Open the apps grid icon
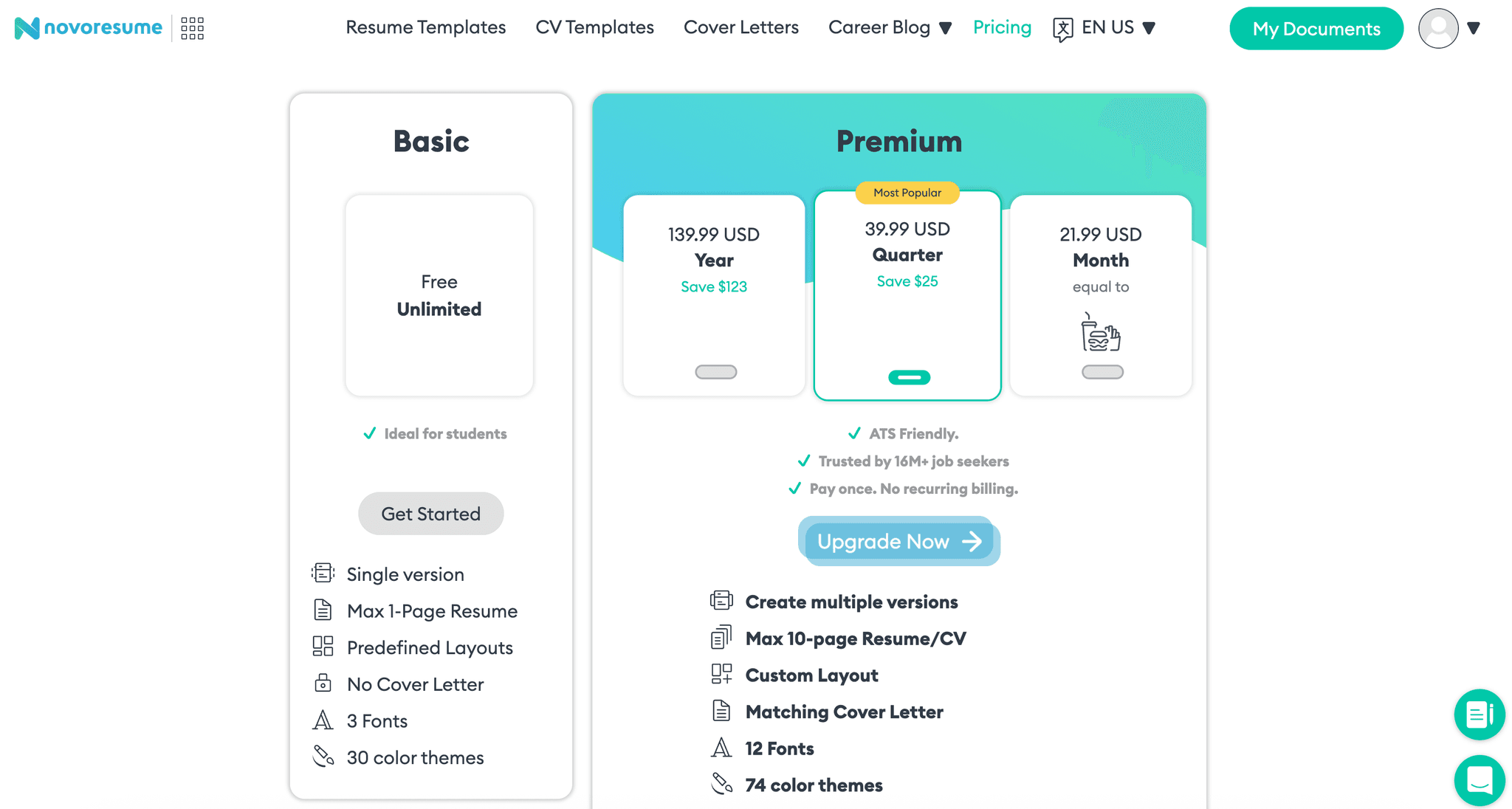 (x=192, y=28)
